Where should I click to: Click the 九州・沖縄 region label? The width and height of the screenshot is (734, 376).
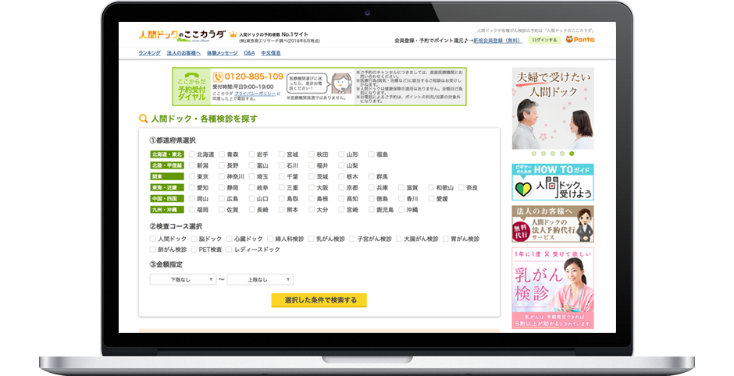pyautogui.click(x=167, y=210)
